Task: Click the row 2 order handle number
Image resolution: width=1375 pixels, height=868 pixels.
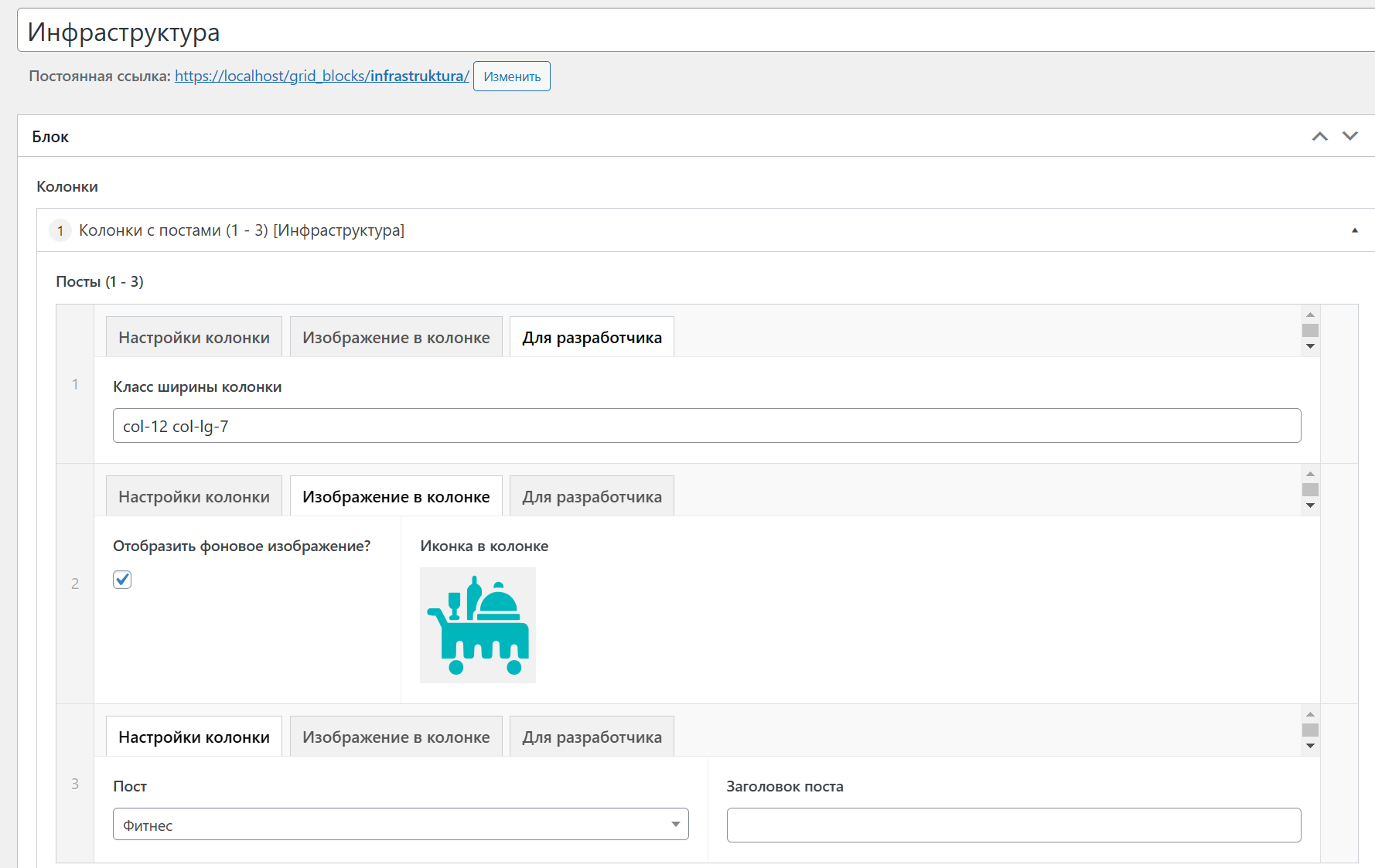Action: click(75, 584)
